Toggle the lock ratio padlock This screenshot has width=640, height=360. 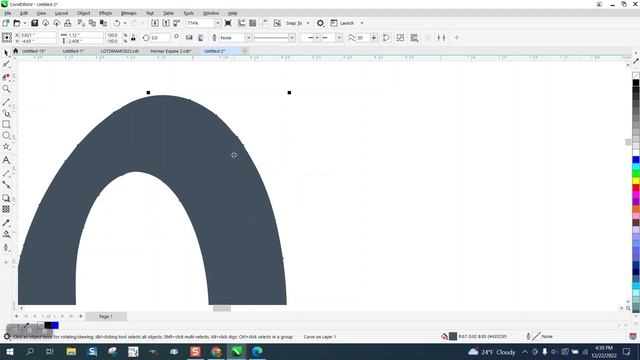[133, 38]
